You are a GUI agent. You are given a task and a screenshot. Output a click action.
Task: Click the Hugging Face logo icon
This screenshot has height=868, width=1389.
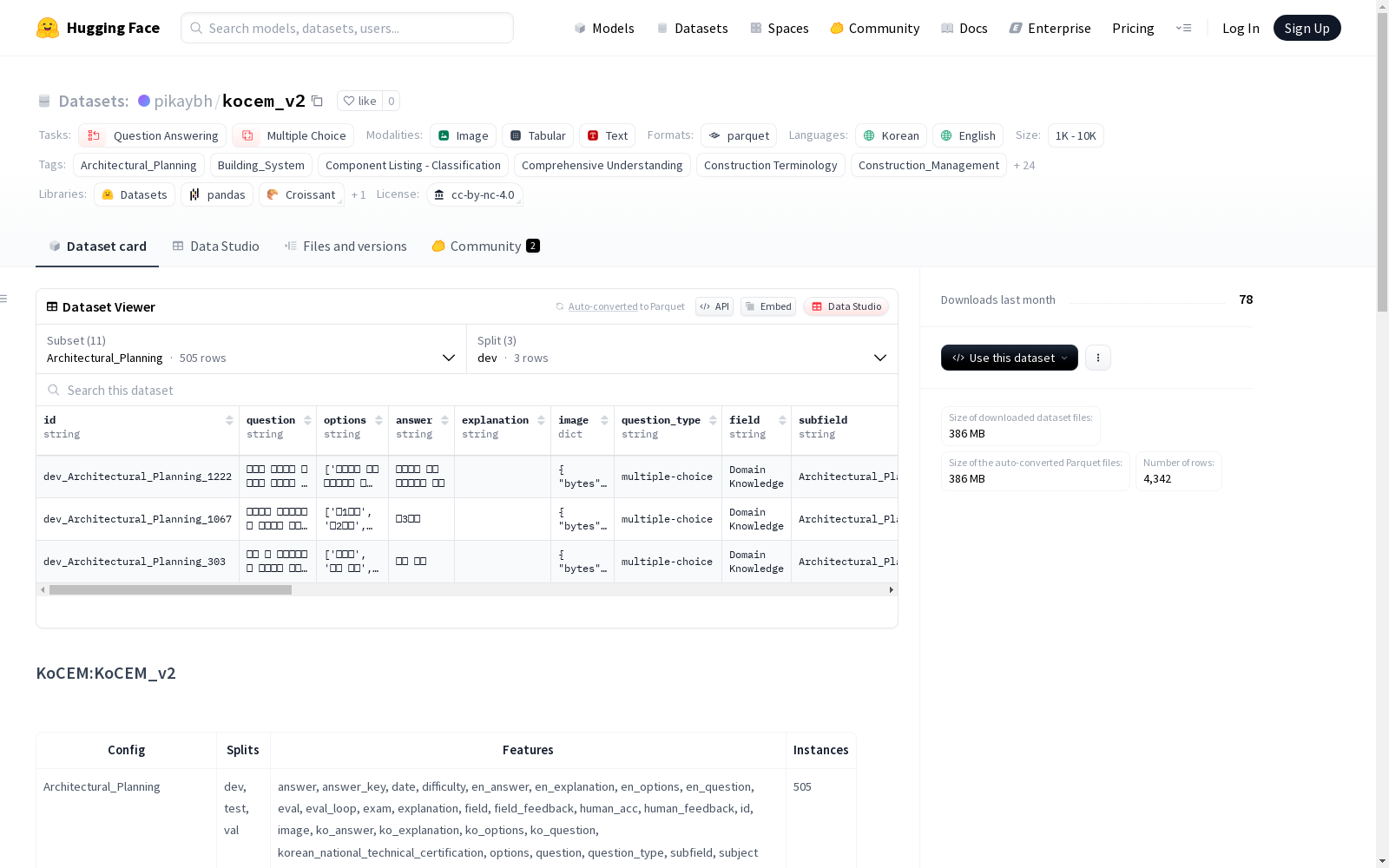[x=48, y=28]
